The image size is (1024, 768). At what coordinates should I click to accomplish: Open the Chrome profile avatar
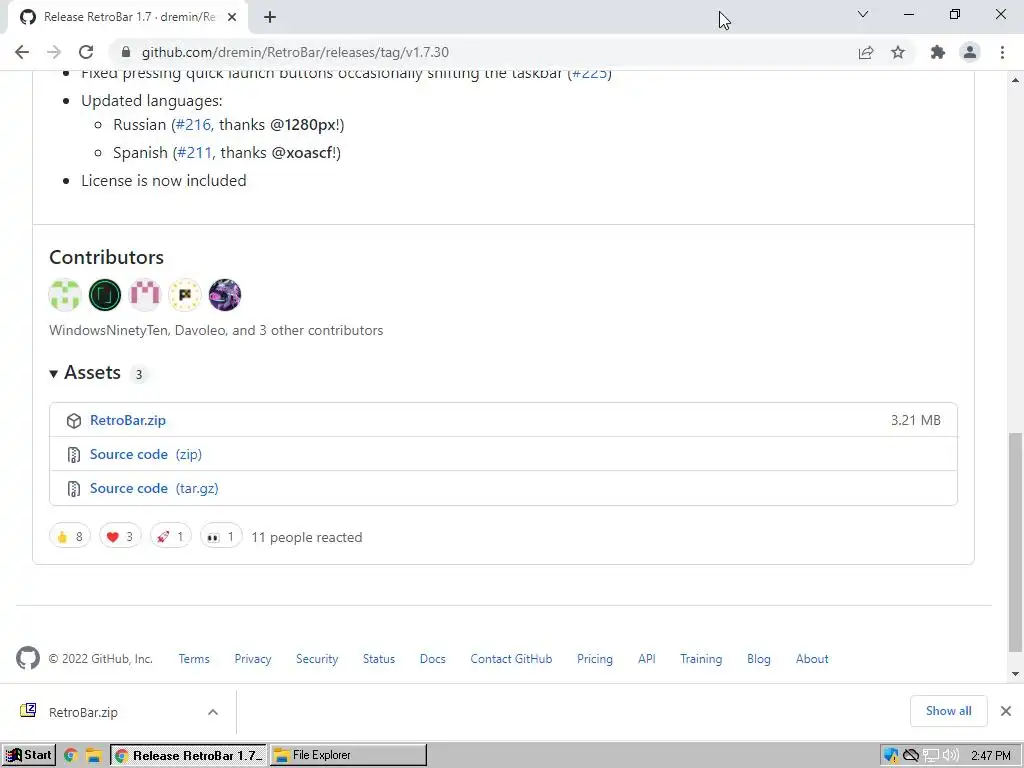(x=970, y=52)
